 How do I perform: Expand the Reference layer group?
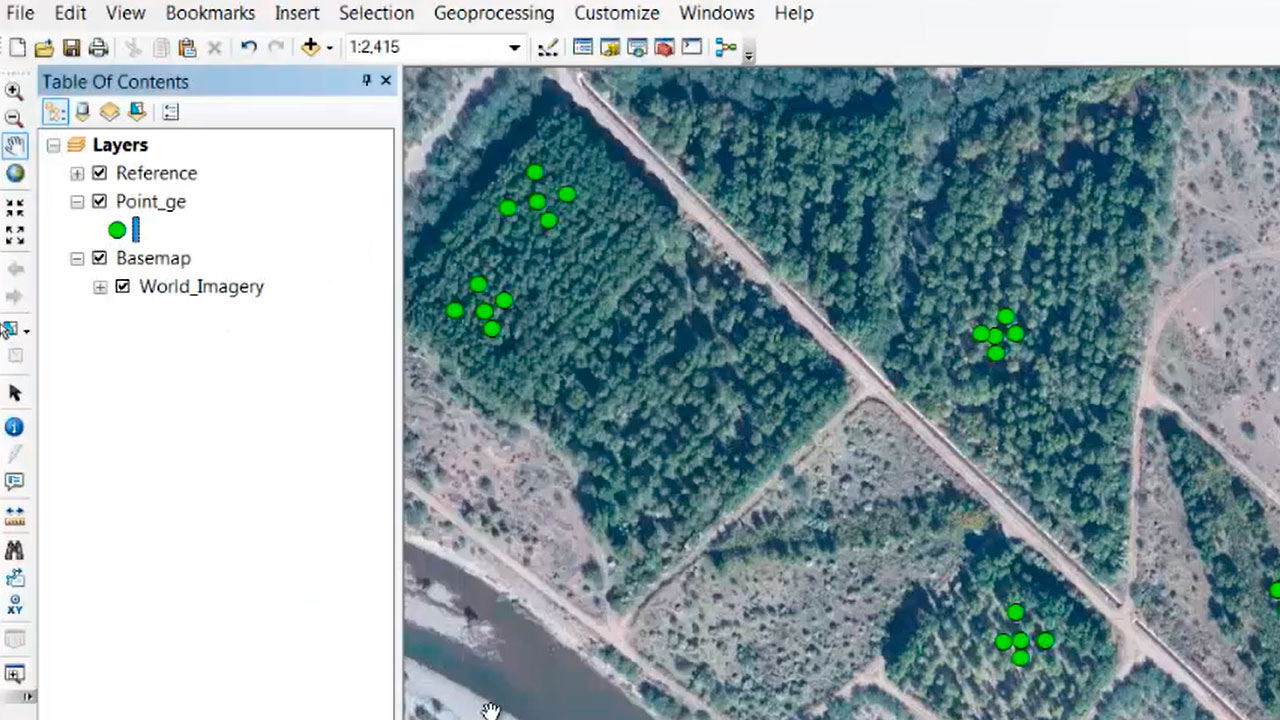click(77, 173)
